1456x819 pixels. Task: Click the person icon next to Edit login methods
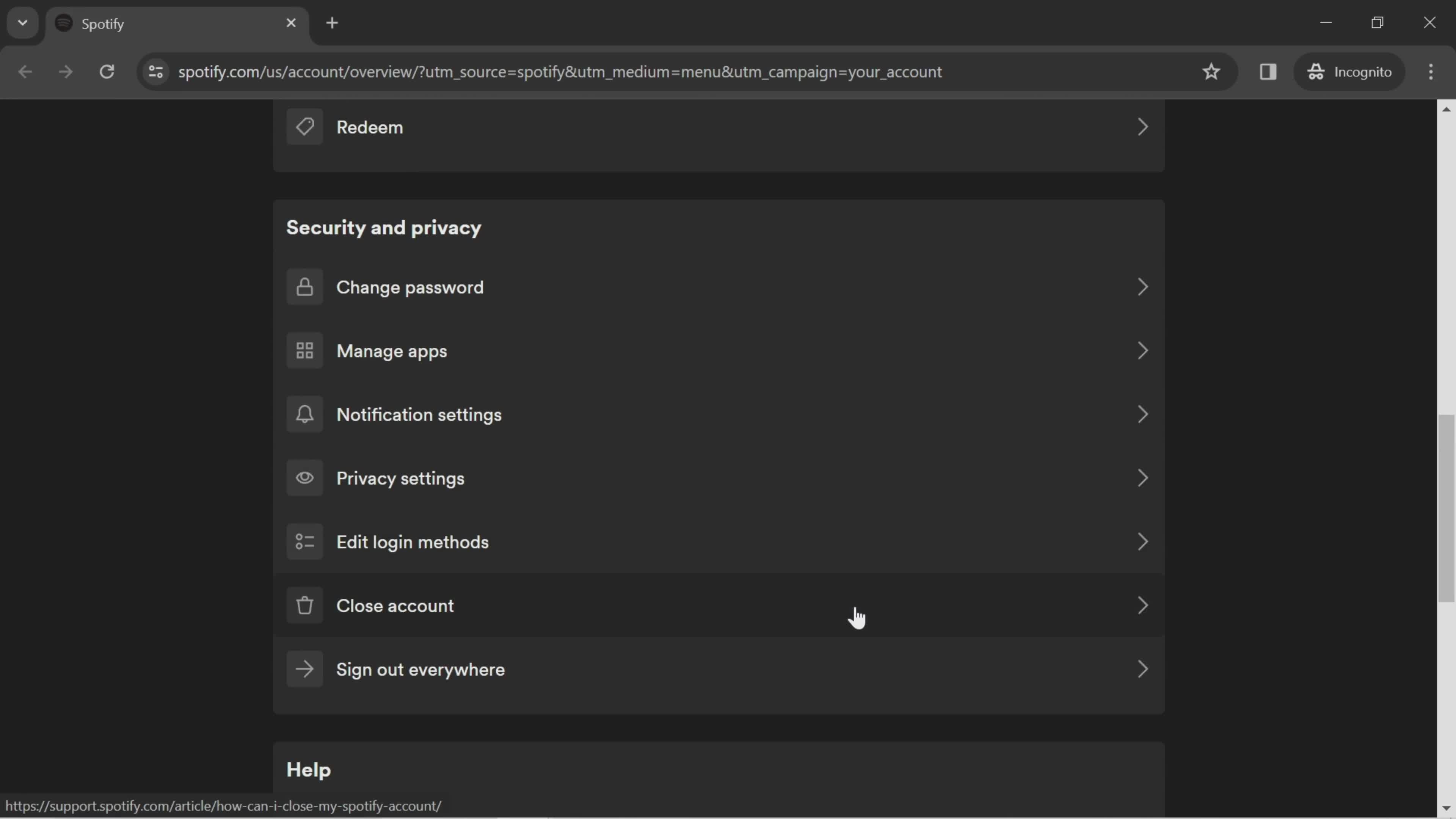pyautogui.click(x=305, y=541)
